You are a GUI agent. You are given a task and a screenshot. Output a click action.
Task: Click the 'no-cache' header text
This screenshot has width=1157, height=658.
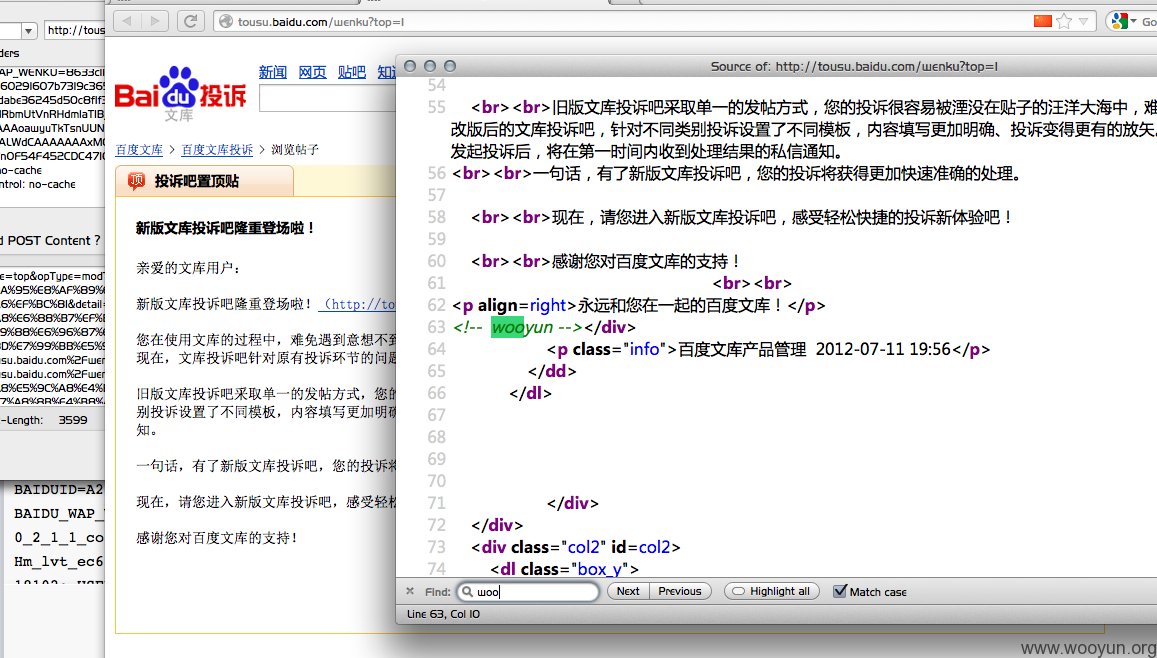point(21,170)
